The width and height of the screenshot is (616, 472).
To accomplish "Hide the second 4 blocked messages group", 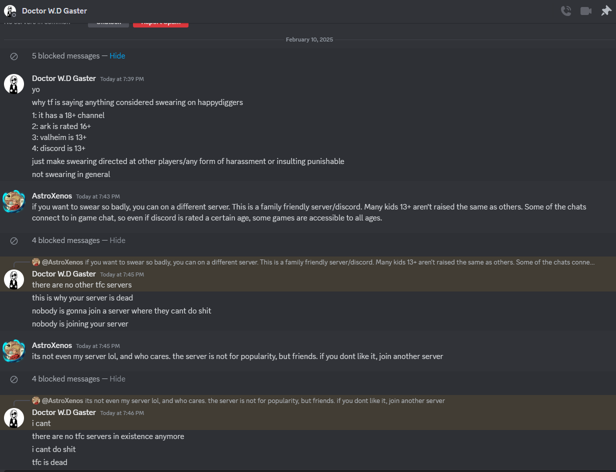I will point(117,379).
